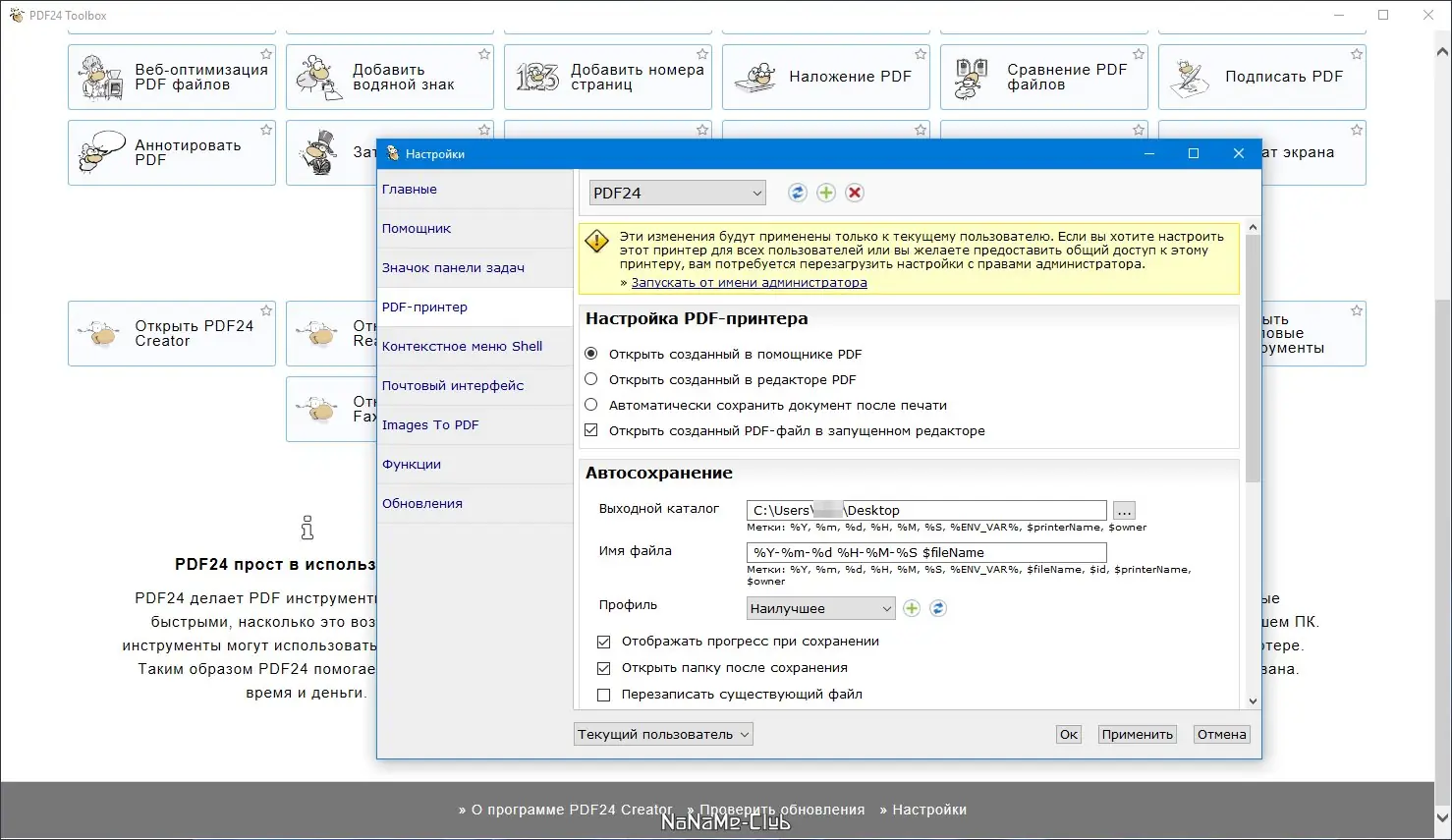Choose Автоматически сохранить документ после печати
Image resolution: width=1452 pixels, height=840 pixels.
(x=591, y=405)
